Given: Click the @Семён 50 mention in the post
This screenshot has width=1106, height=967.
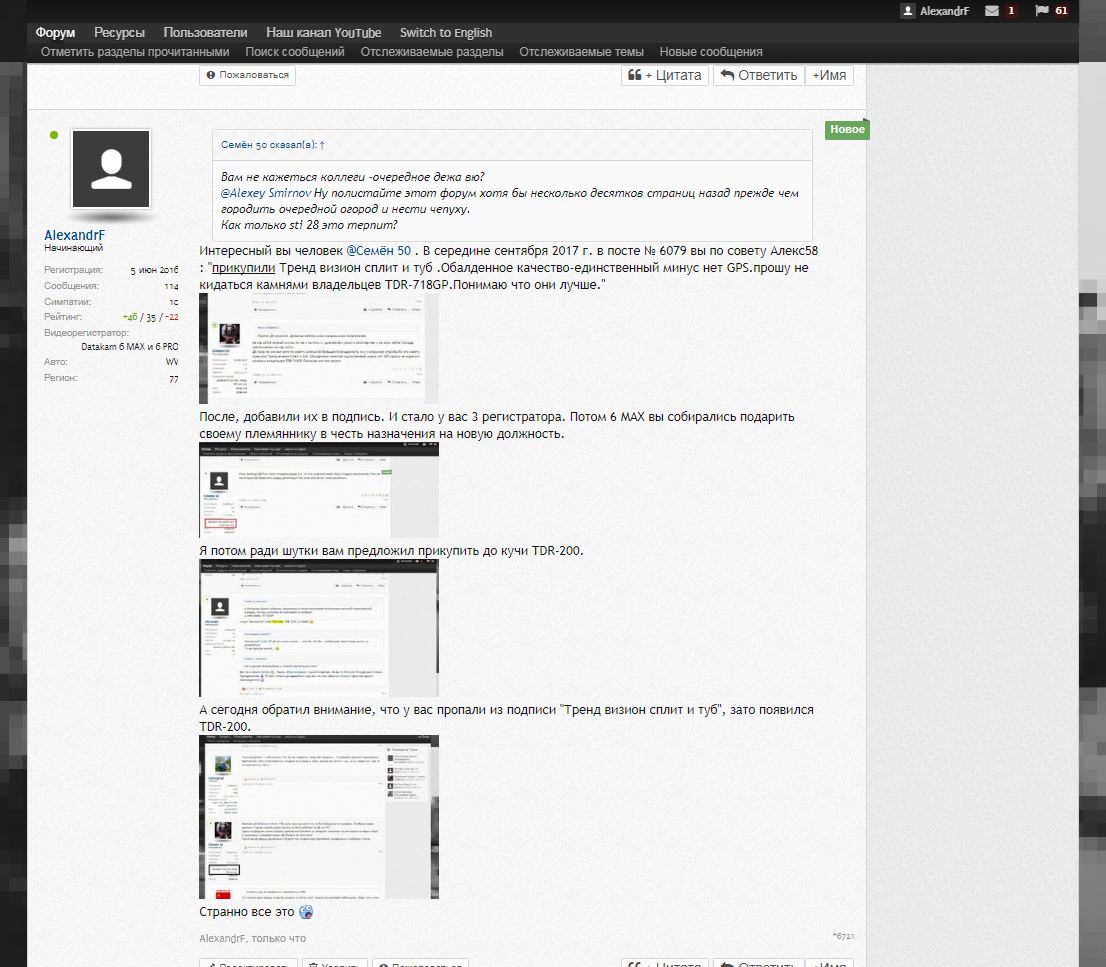Looking at the screenshot, I should click(x=379, y=251).
